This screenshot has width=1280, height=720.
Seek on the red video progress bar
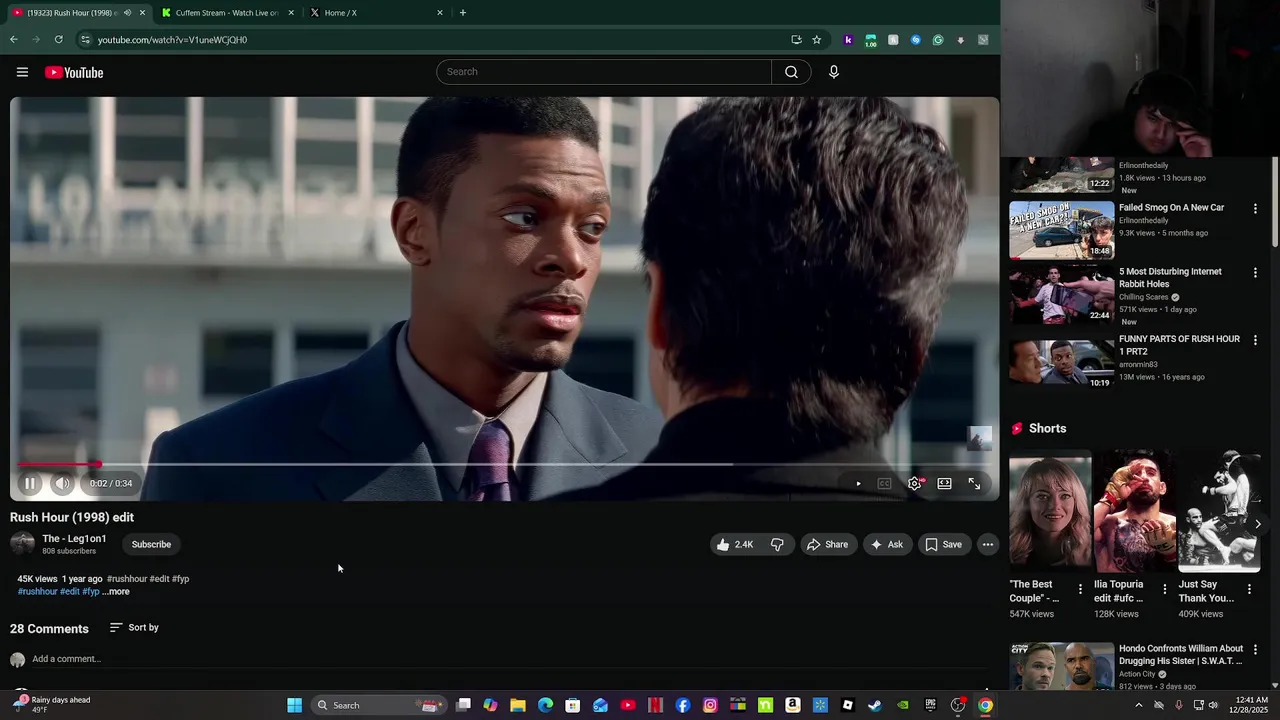pos(505,464)
